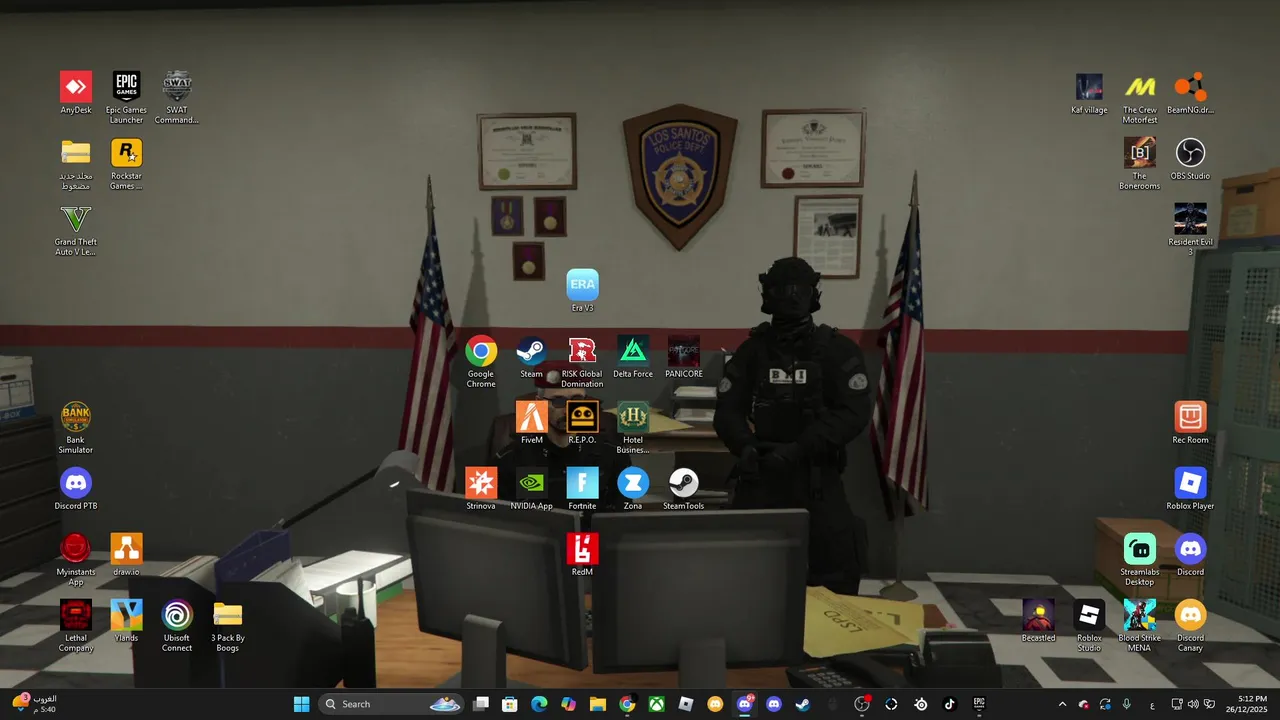Select the Era V3 desktop icon

click(x=582, y=290)
